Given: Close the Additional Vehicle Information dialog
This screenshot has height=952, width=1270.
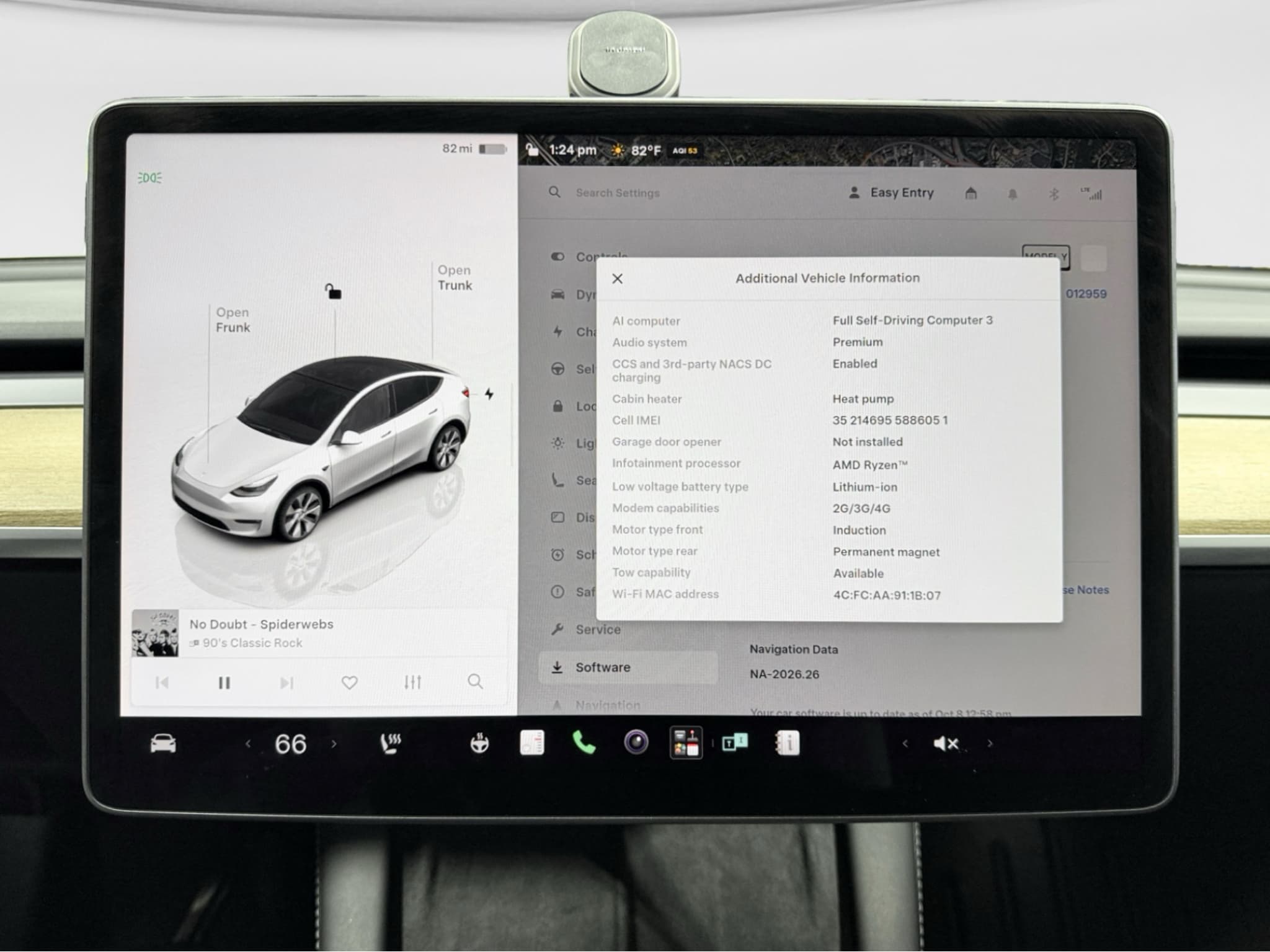Looking at the screenshot, I should [617, 278].
